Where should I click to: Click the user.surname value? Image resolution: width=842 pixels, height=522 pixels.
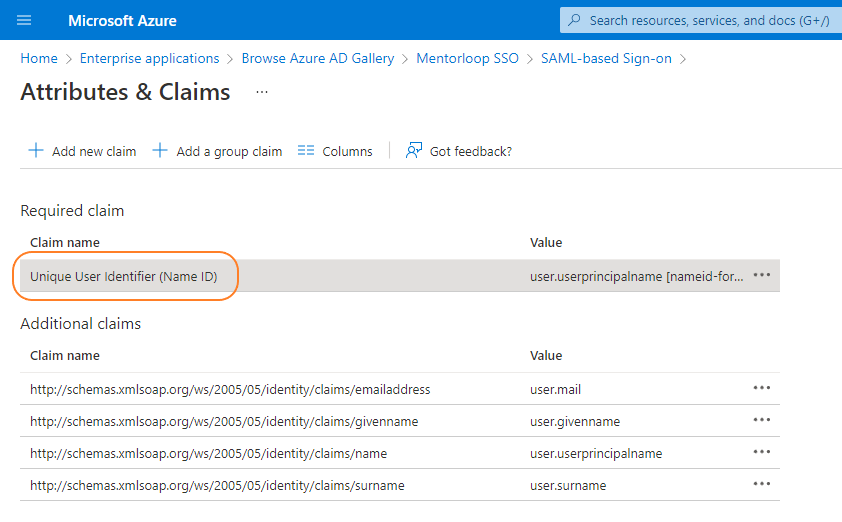[x=568, y=485]
